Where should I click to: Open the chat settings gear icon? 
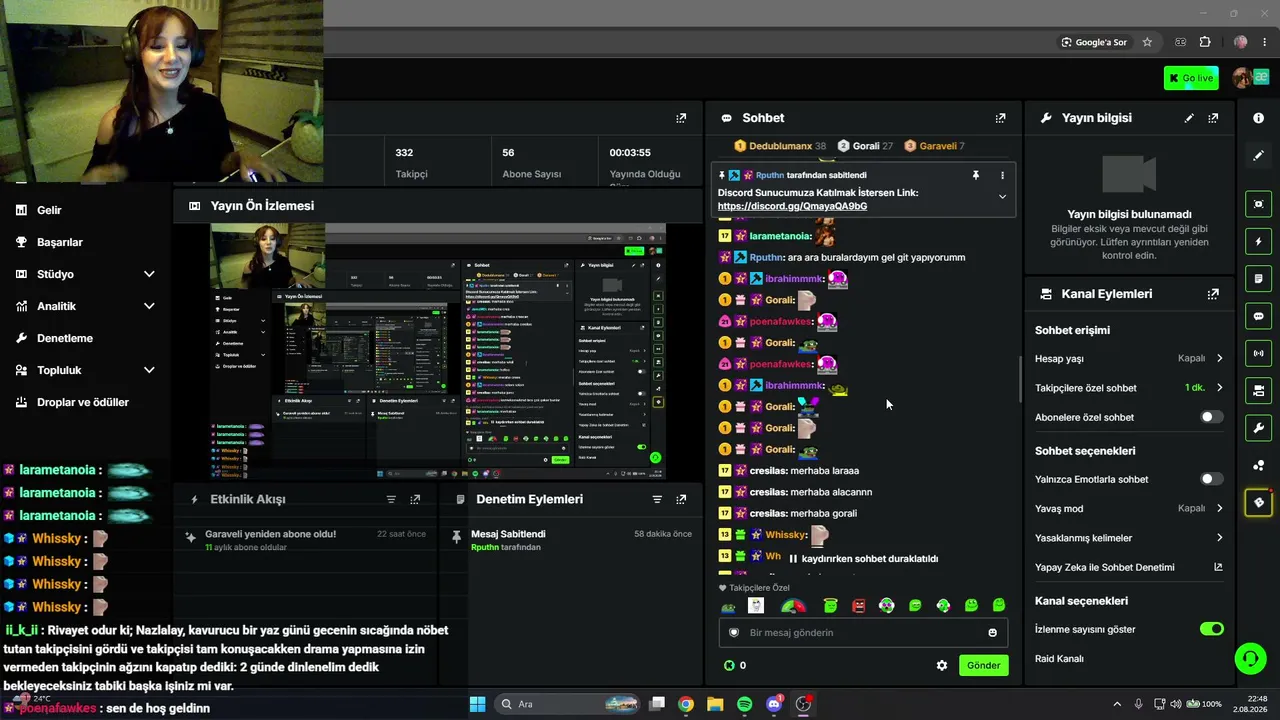[x=941, y=665]
